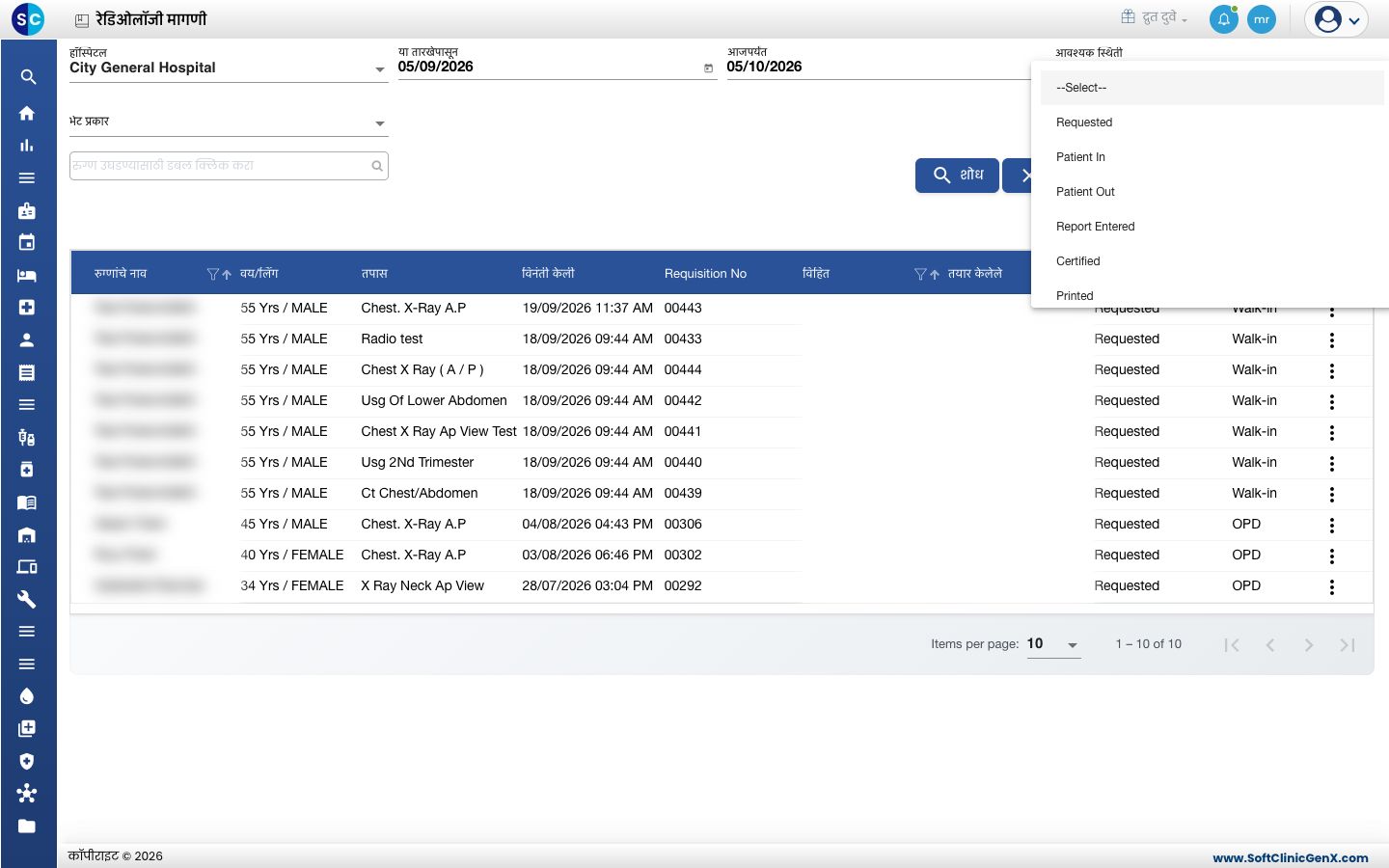1389x868 pixels.
Task: Choose the '--Select--' option in status list
Action: pyautogui.click(x=1212, y=88)
